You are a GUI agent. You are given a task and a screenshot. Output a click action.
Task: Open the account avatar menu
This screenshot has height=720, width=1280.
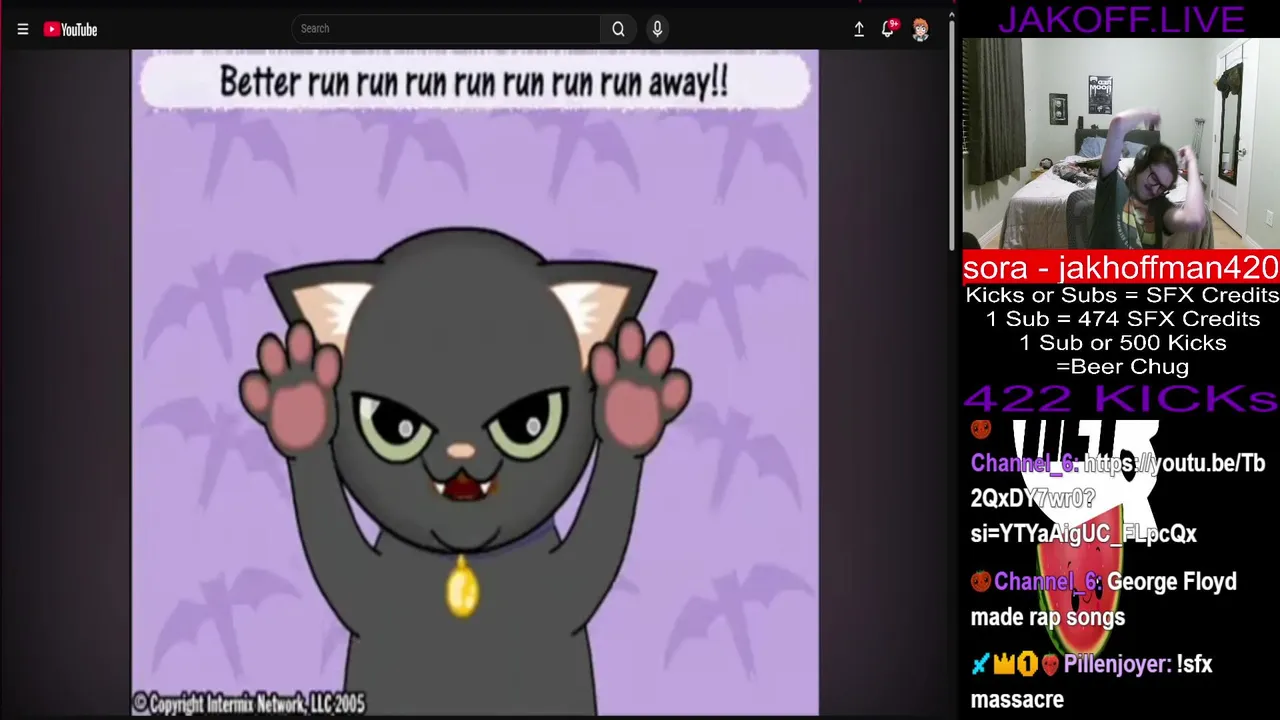click(920, 30)
